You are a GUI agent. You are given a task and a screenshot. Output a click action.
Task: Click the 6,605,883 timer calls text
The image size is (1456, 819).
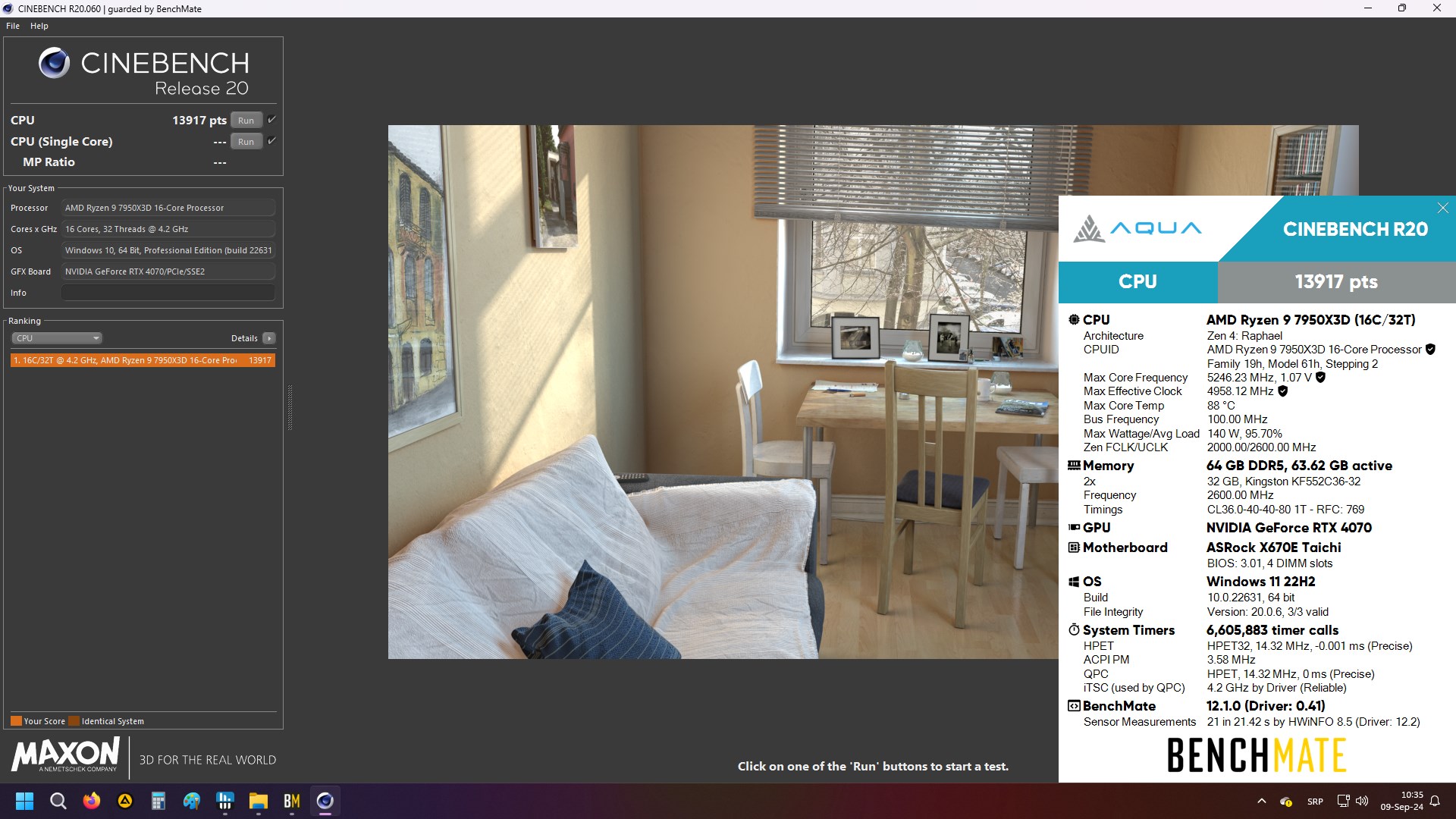click(1272, 630)
